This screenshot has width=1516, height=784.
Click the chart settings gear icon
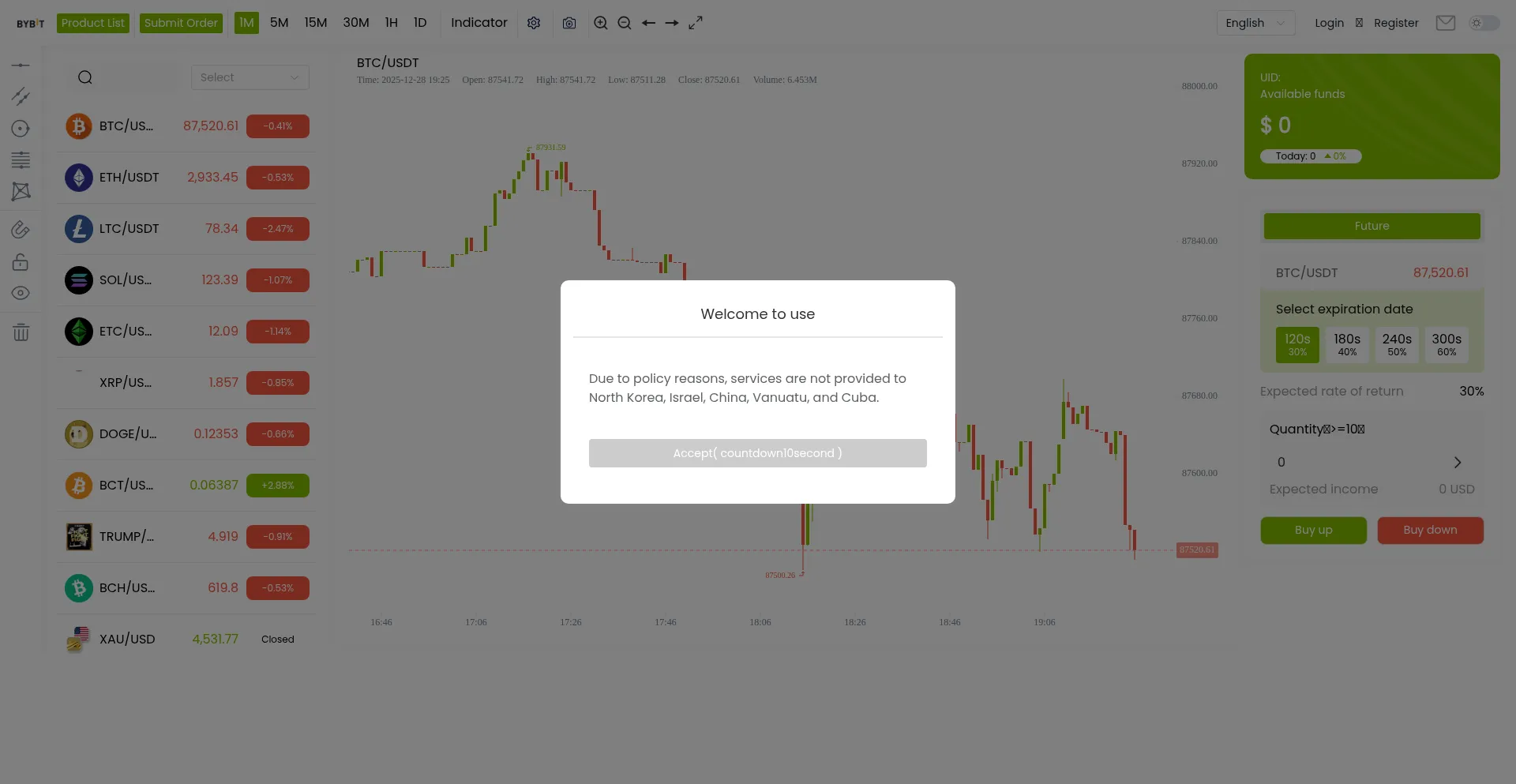coord(534,23)
